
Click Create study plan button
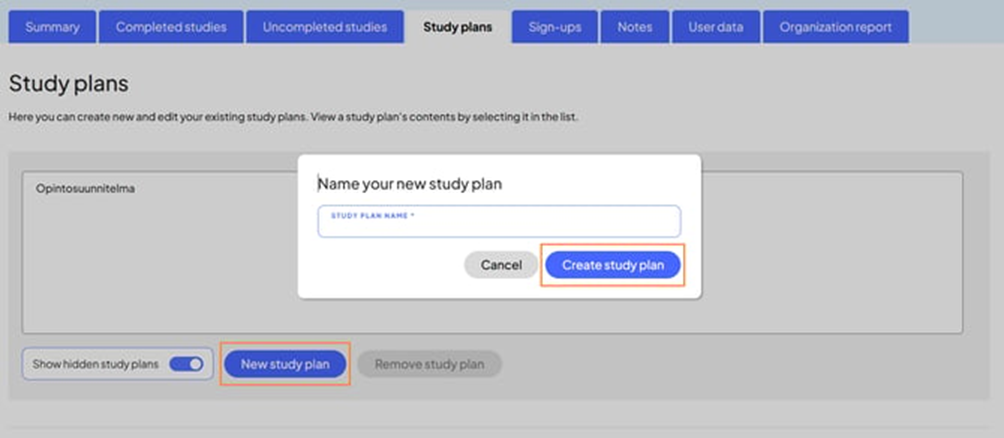tap(612, 265)
